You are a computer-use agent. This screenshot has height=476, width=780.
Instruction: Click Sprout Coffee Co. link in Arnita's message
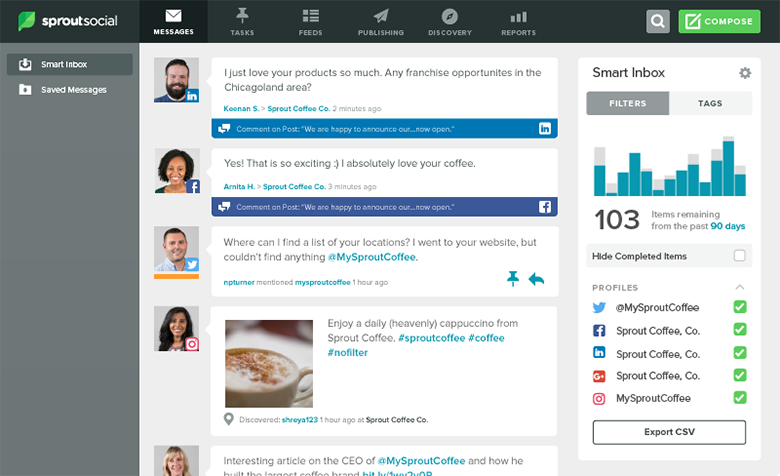(294, 187)
